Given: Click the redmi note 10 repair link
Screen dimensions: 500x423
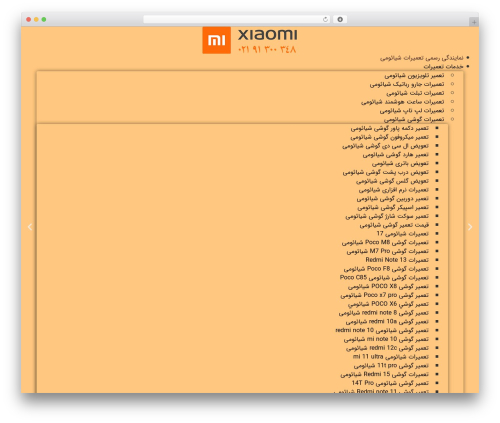Looking at the screenshot, I should coord(382,330).
